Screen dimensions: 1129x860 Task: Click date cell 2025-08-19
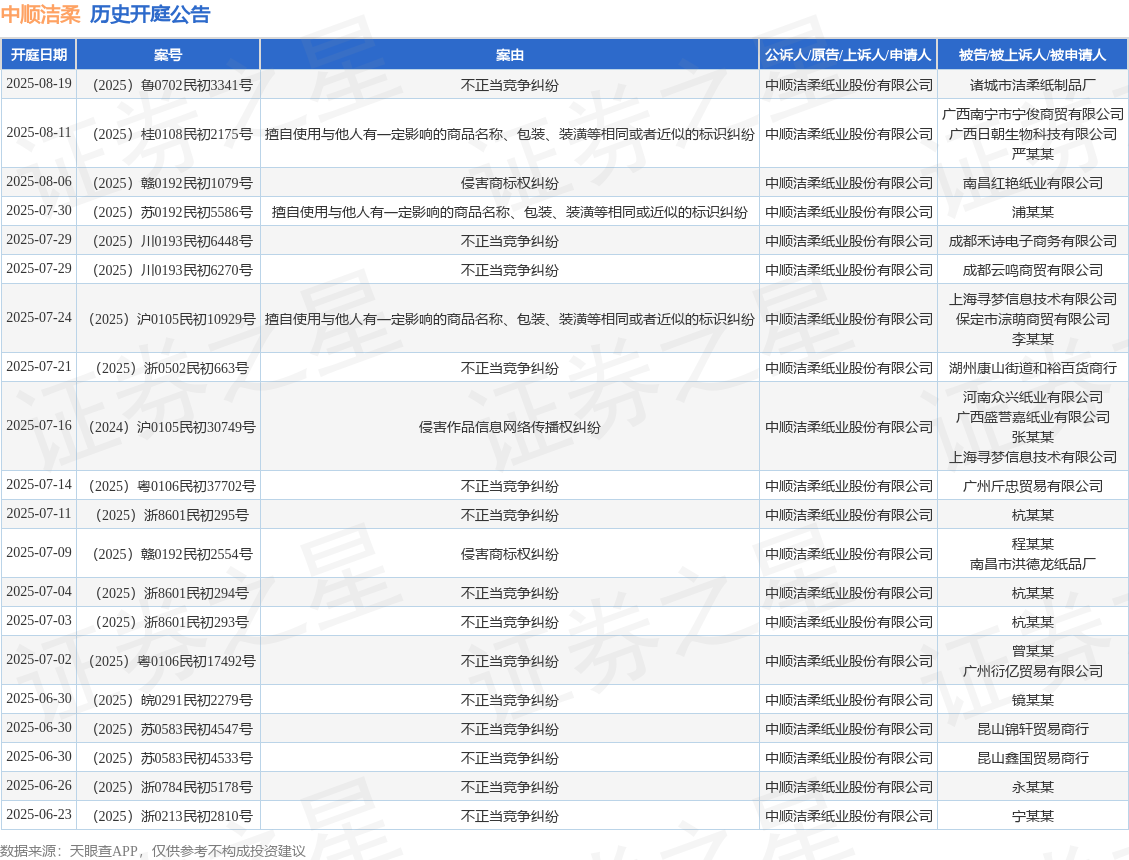(39, 84)
